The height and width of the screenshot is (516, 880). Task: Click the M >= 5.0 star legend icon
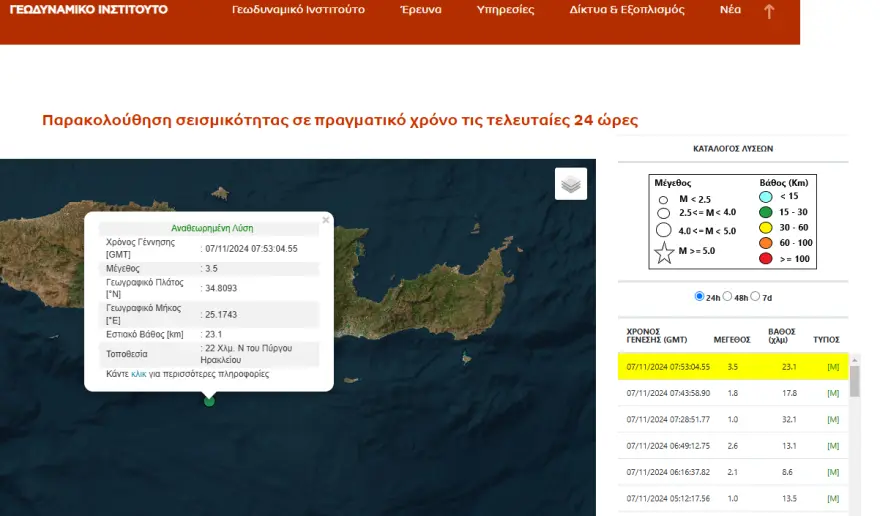pyautogui.click(x=663, y=251)
